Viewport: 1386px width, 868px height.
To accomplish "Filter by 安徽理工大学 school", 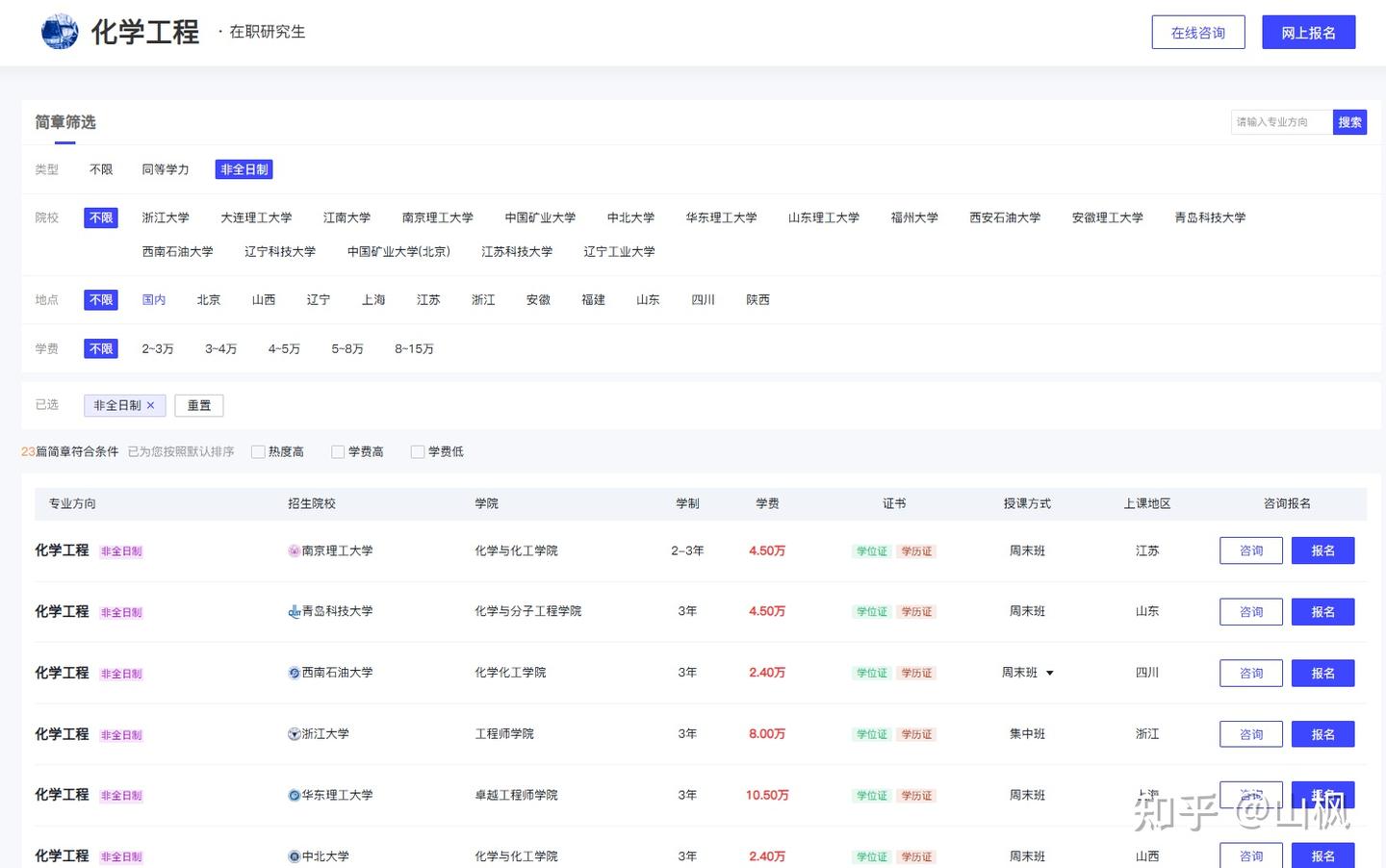I will (x=1108, y=218).
